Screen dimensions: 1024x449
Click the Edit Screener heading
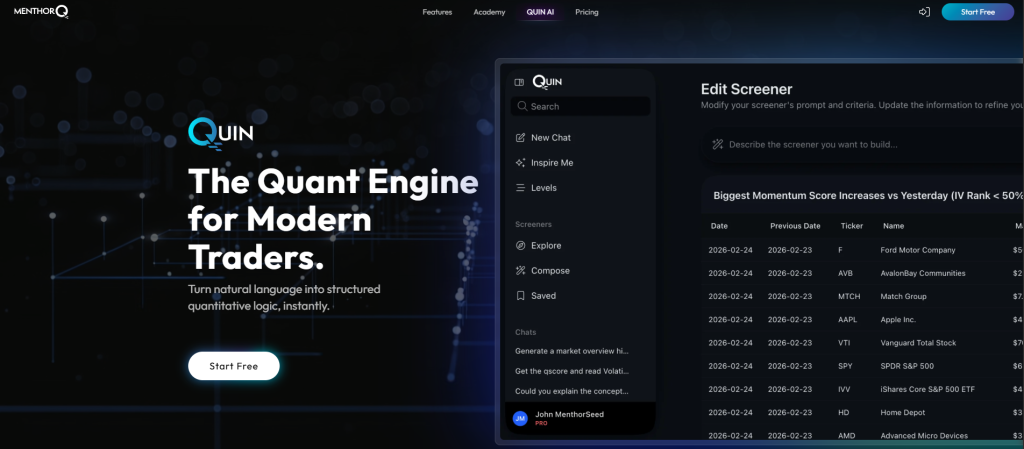tap(746, 89)
